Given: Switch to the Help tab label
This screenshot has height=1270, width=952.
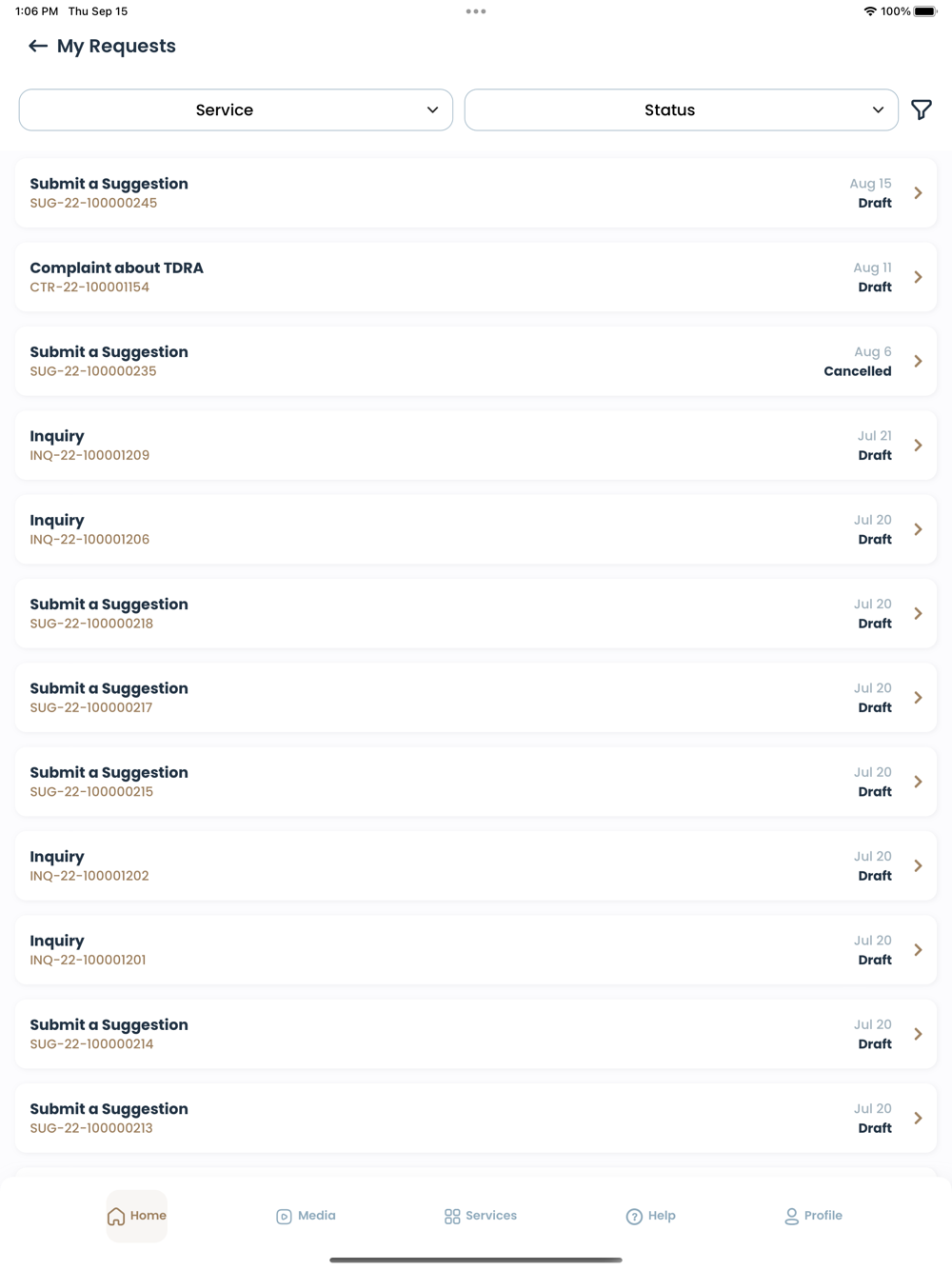Looking at the screenshot, I should click(x=662, y=1216).
